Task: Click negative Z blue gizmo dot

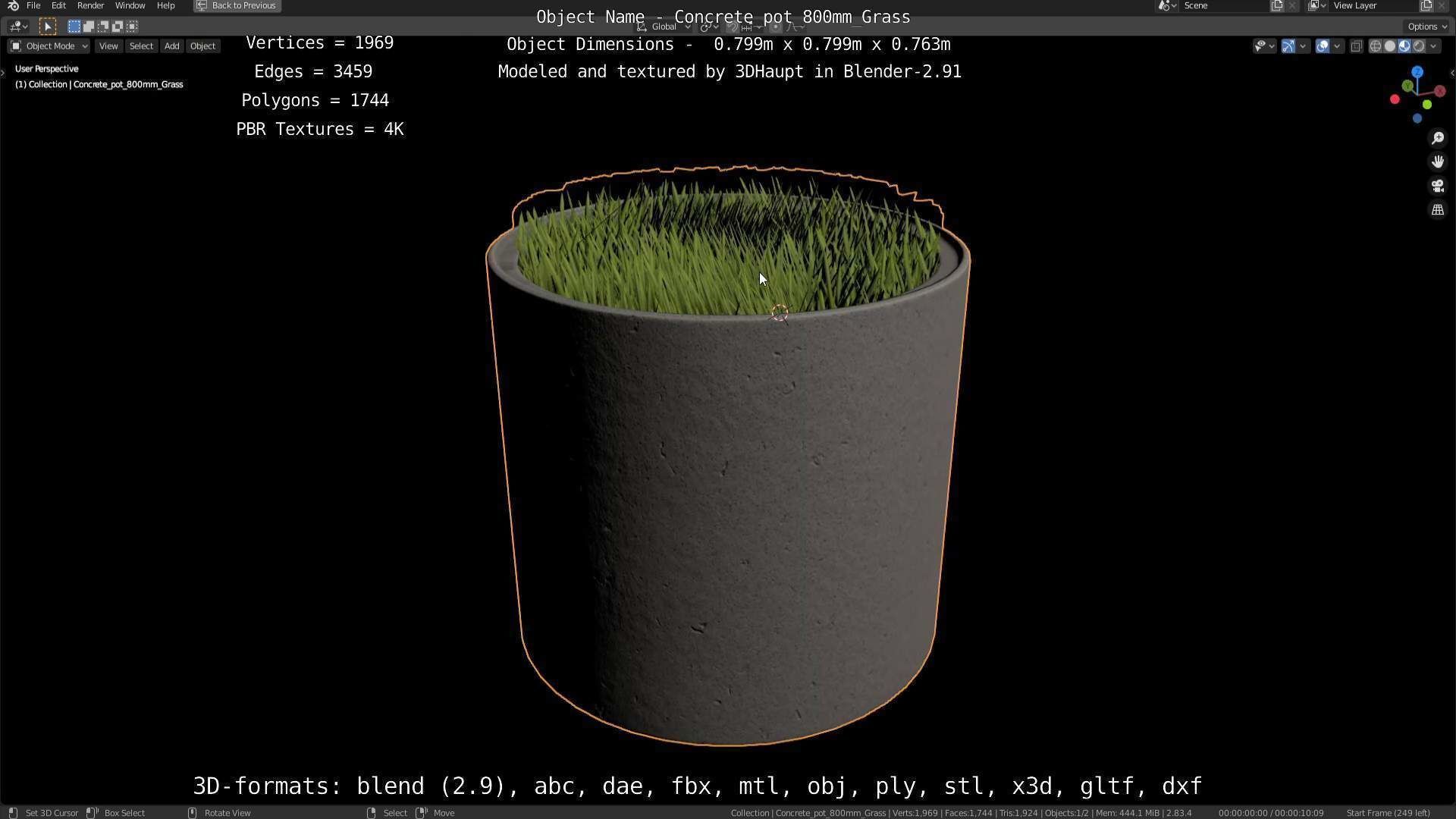Action: pyautogui.click(x=1417, y=118)
